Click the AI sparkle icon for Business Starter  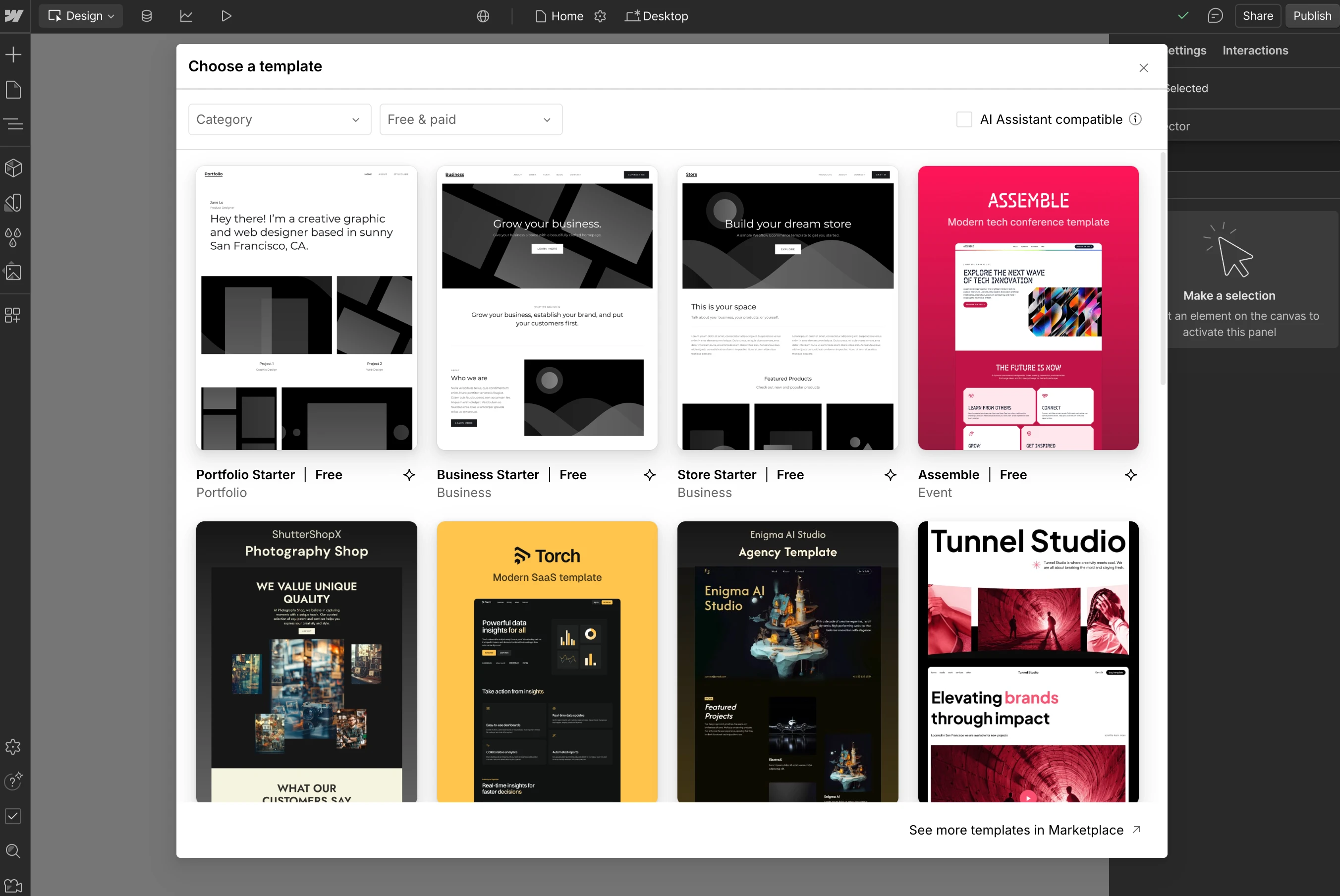click(650, 475)
